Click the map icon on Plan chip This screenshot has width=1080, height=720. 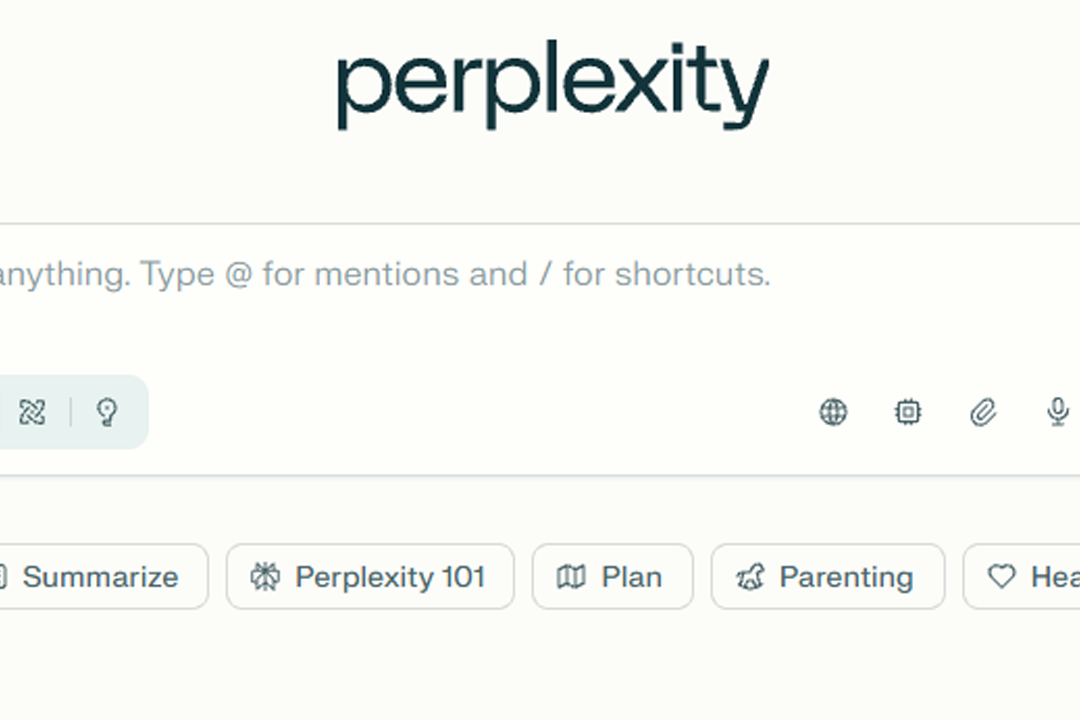571,577
